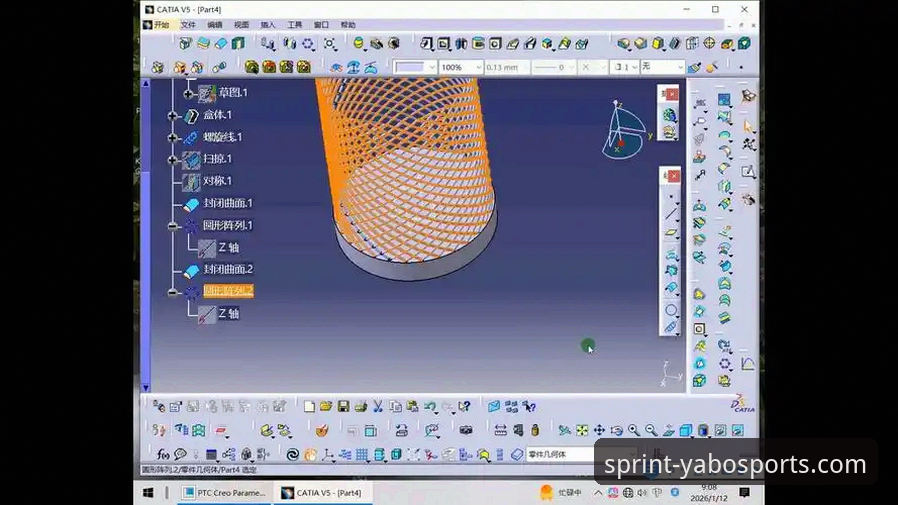Click the Point tool in the floating toolbar
898x505 pixels.
tap(671, 197)
